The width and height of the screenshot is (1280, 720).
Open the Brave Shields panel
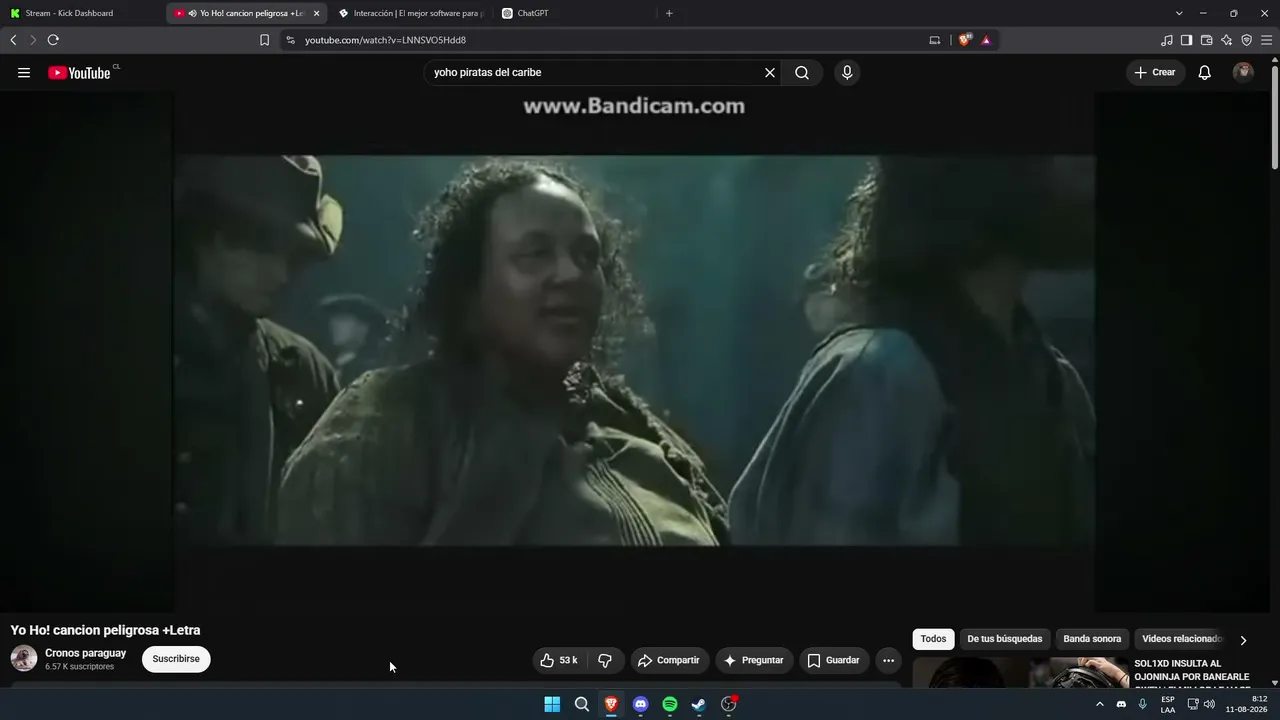point(964,40)
